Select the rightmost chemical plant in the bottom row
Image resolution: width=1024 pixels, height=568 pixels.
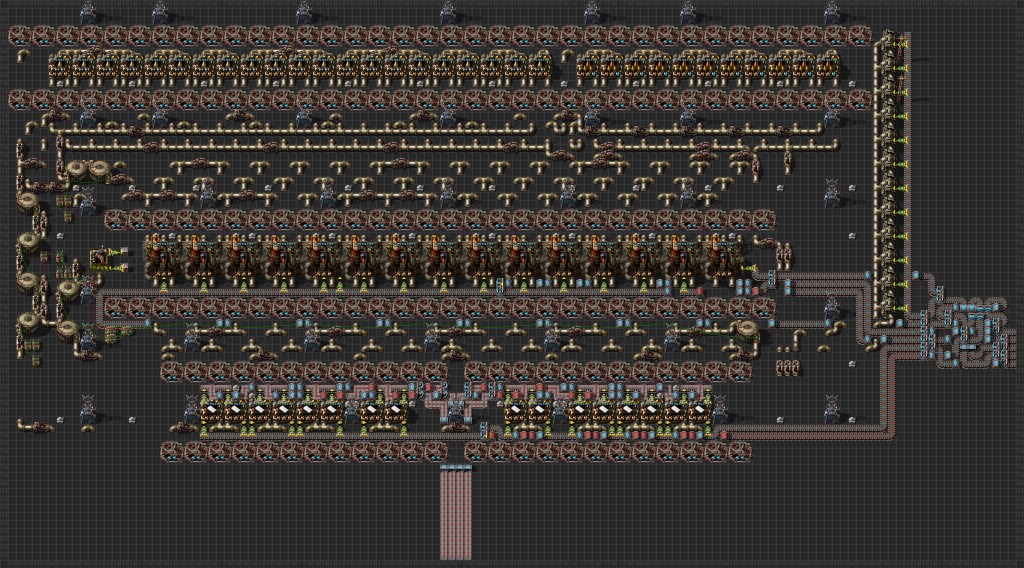[699, 413]
